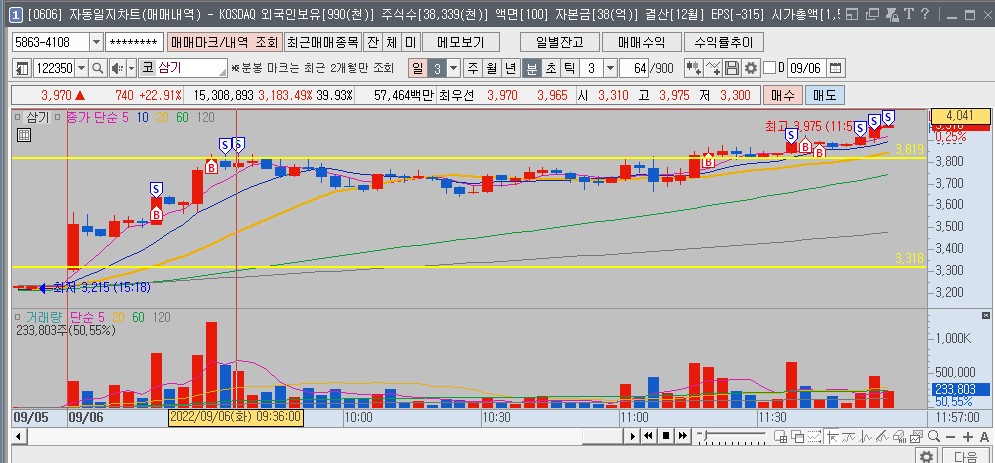995x463 pixels.
Task: Expand the account number 5863-4108 dropdown
Action: pyautogui.click(x=96, y=42)
